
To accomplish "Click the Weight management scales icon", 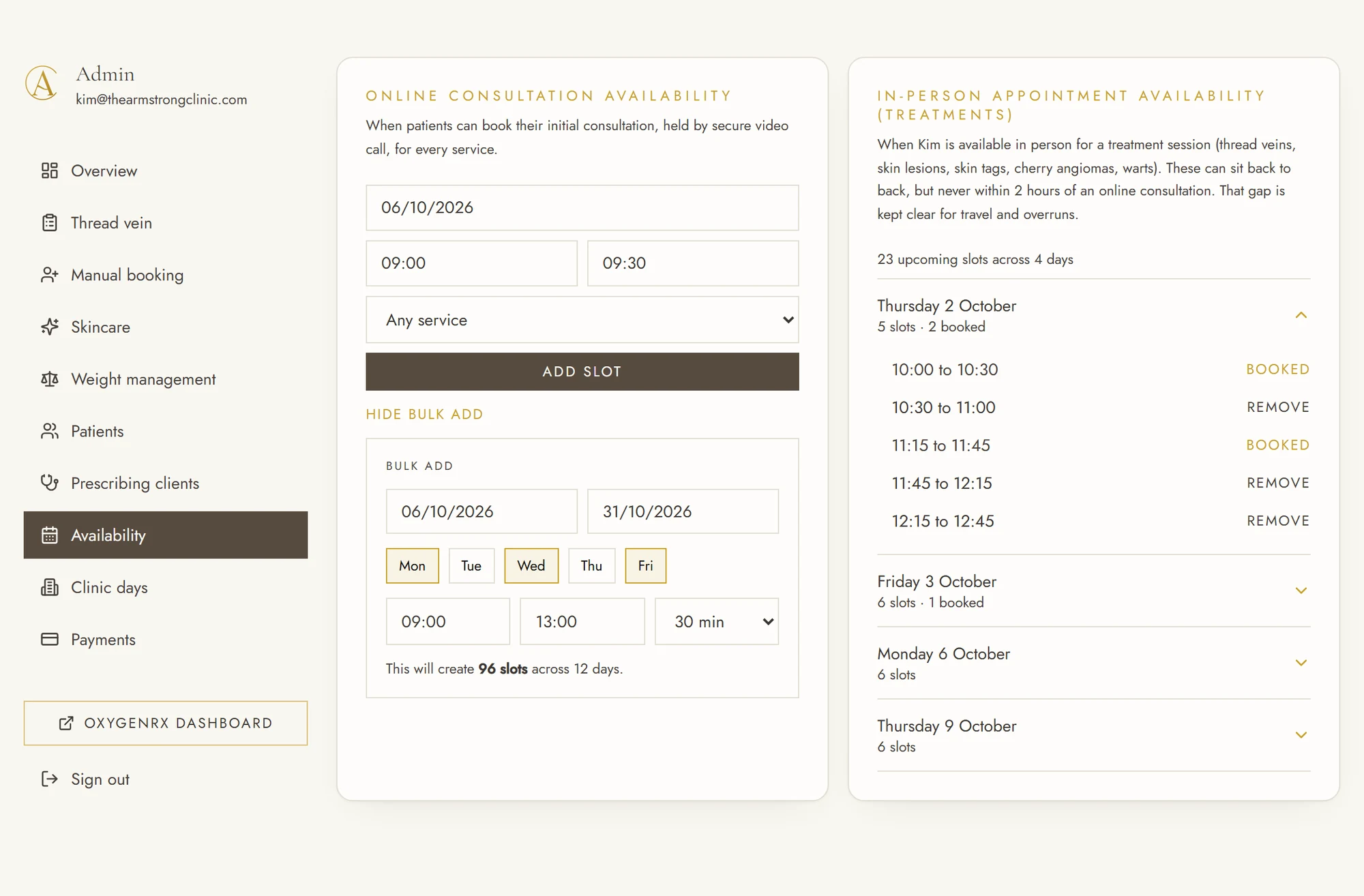I will (x=50, y=379).
